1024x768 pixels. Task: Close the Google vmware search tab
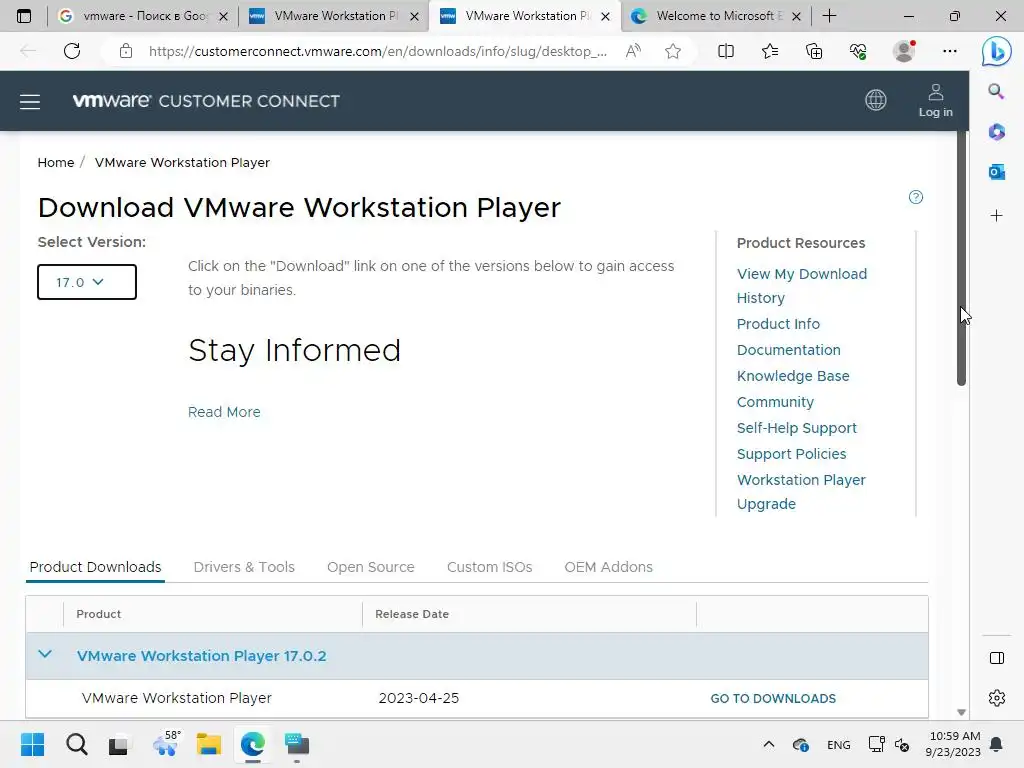[223, 16]
